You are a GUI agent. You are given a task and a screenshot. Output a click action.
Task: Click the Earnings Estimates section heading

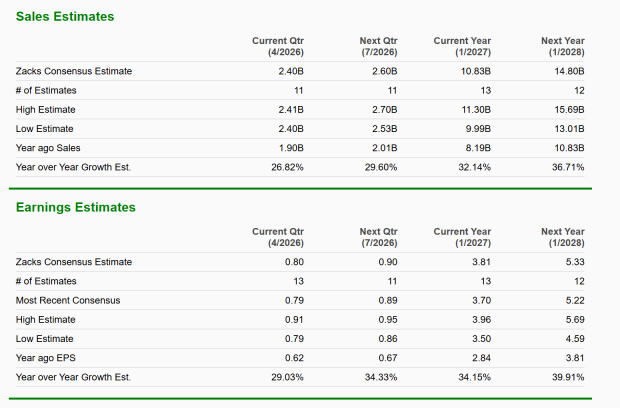[76, 207]
